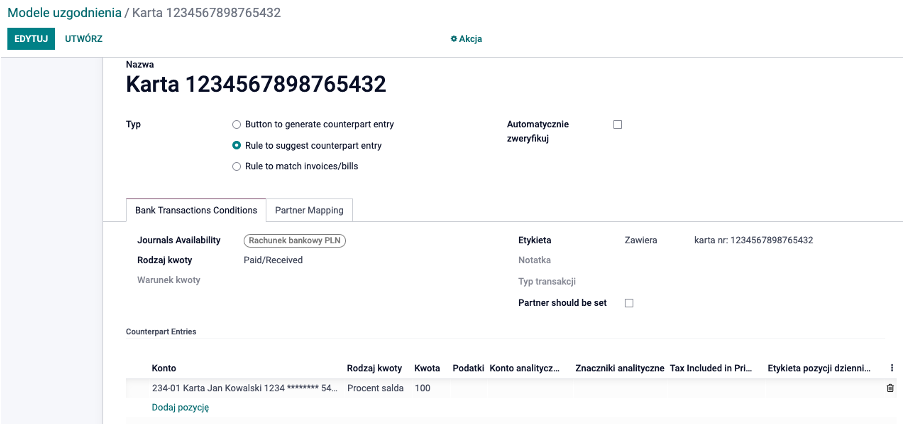Open column options three-dot menu
This screenshot has width=904, height=424.
[892, 367]
